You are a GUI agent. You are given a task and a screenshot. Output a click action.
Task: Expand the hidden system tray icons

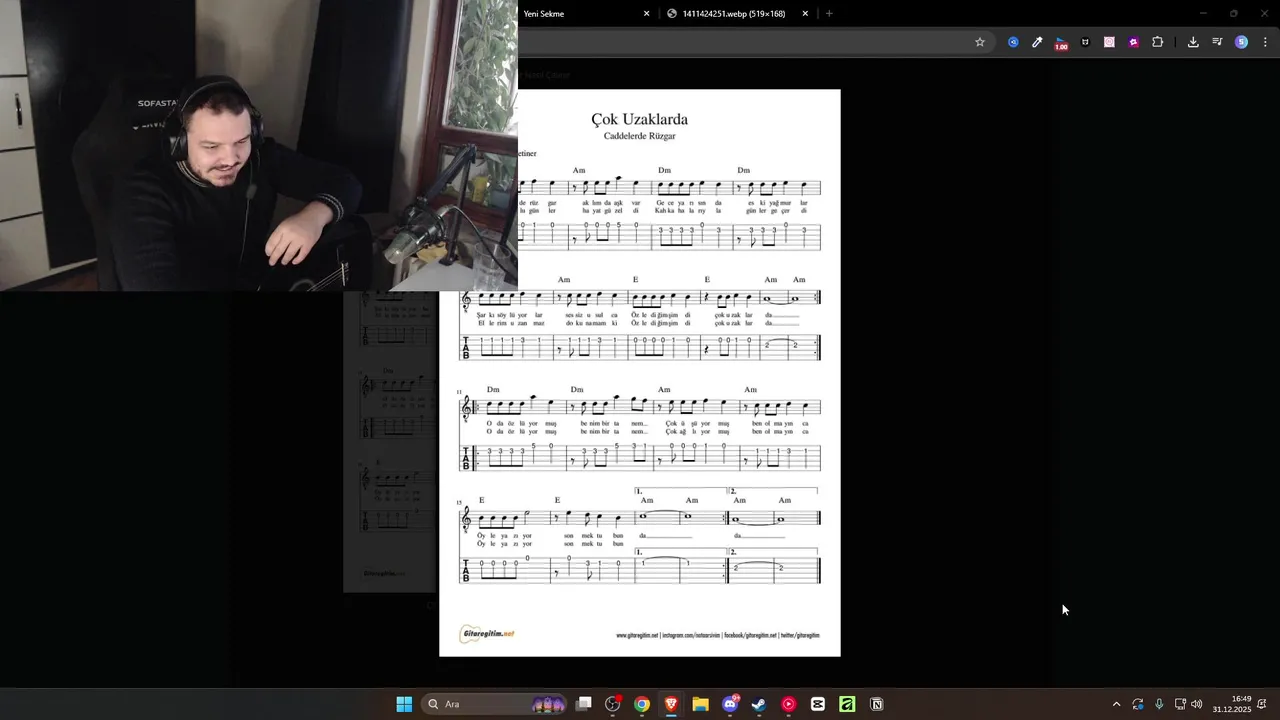pyautogui.click(x=1116, y=704)
